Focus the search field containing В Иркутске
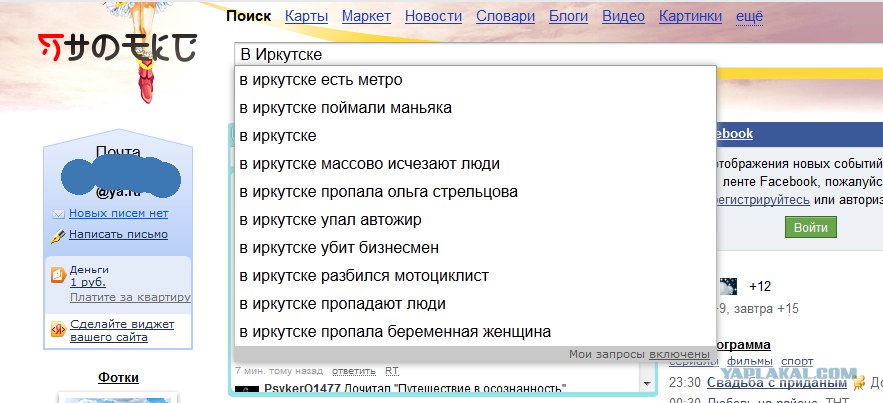 558,55
